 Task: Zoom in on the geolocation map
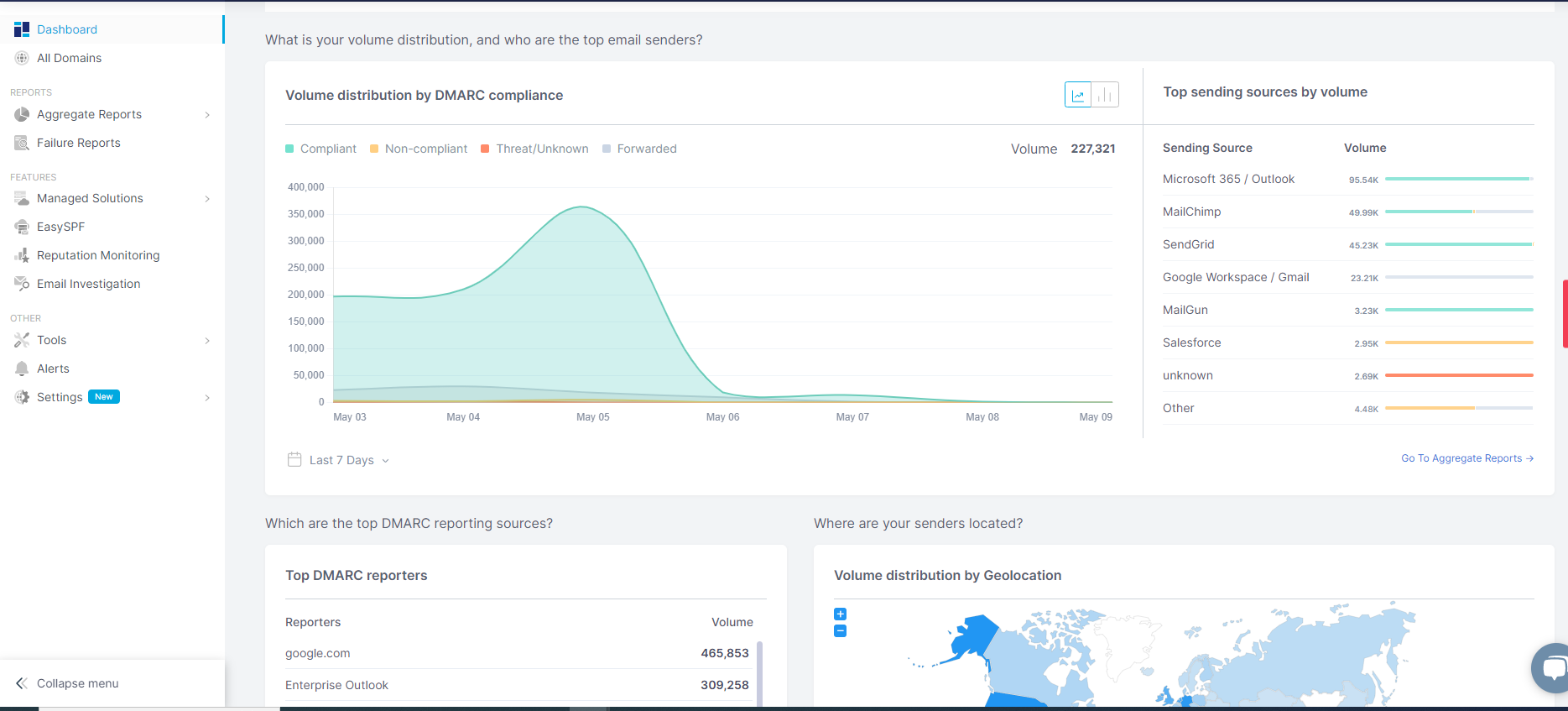click(x=840, y=614)
